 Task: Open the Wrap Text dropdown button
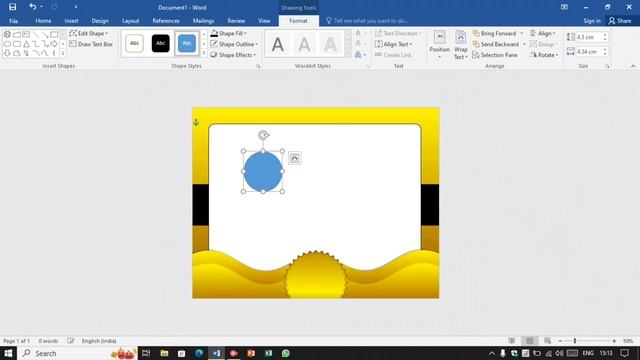pos(460,45)
